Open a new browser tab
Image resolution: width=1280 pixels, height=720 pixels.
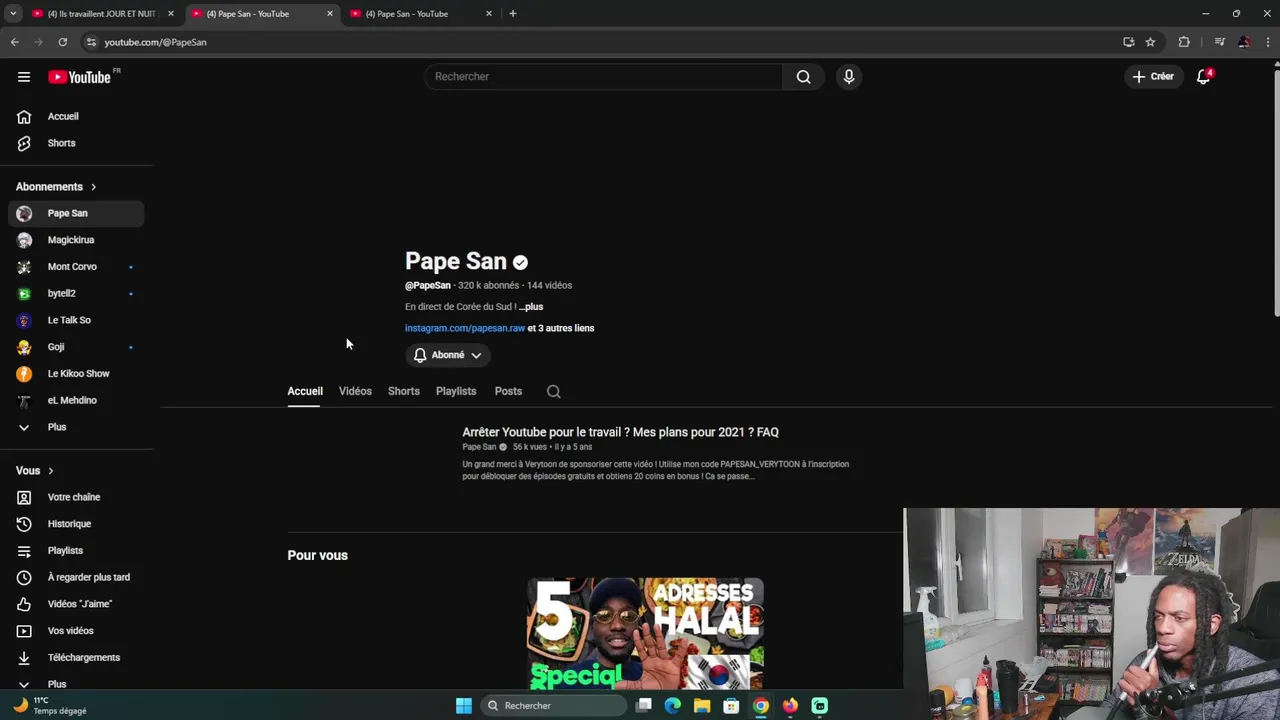coord(513,14)
